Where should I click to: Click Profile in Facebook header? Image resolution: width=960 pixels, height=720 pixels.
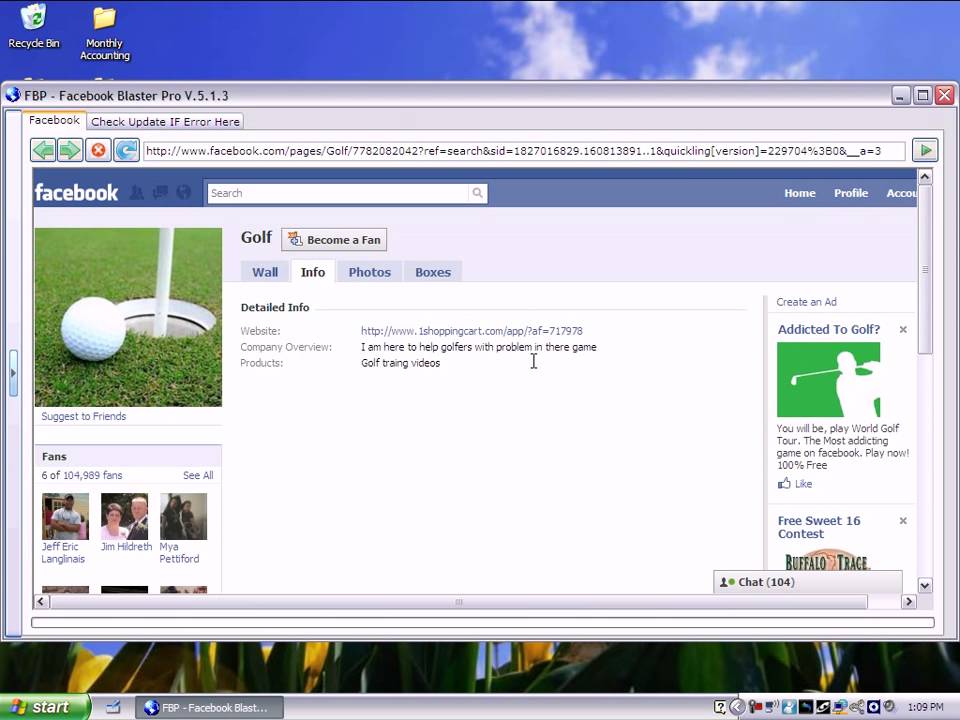tap(851, 193)
